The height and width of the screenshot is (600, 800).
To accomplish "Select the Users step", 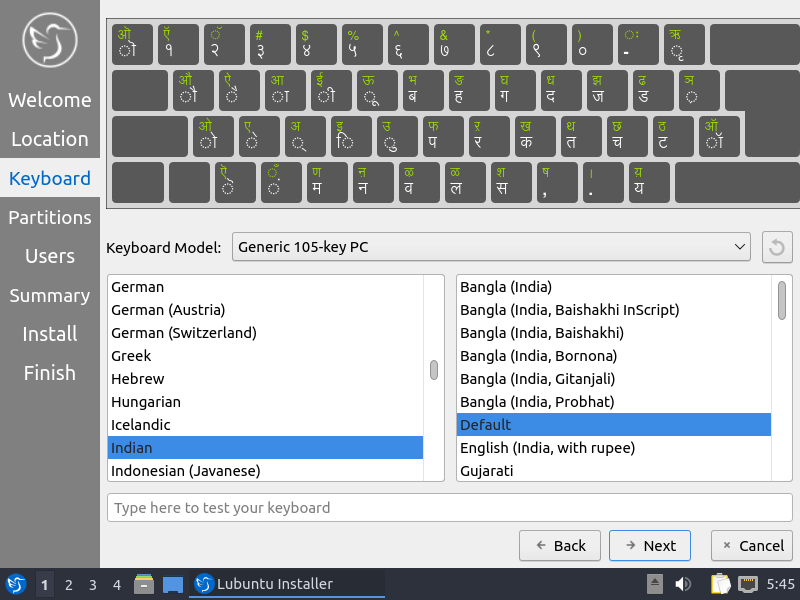I will pos(49,256).
